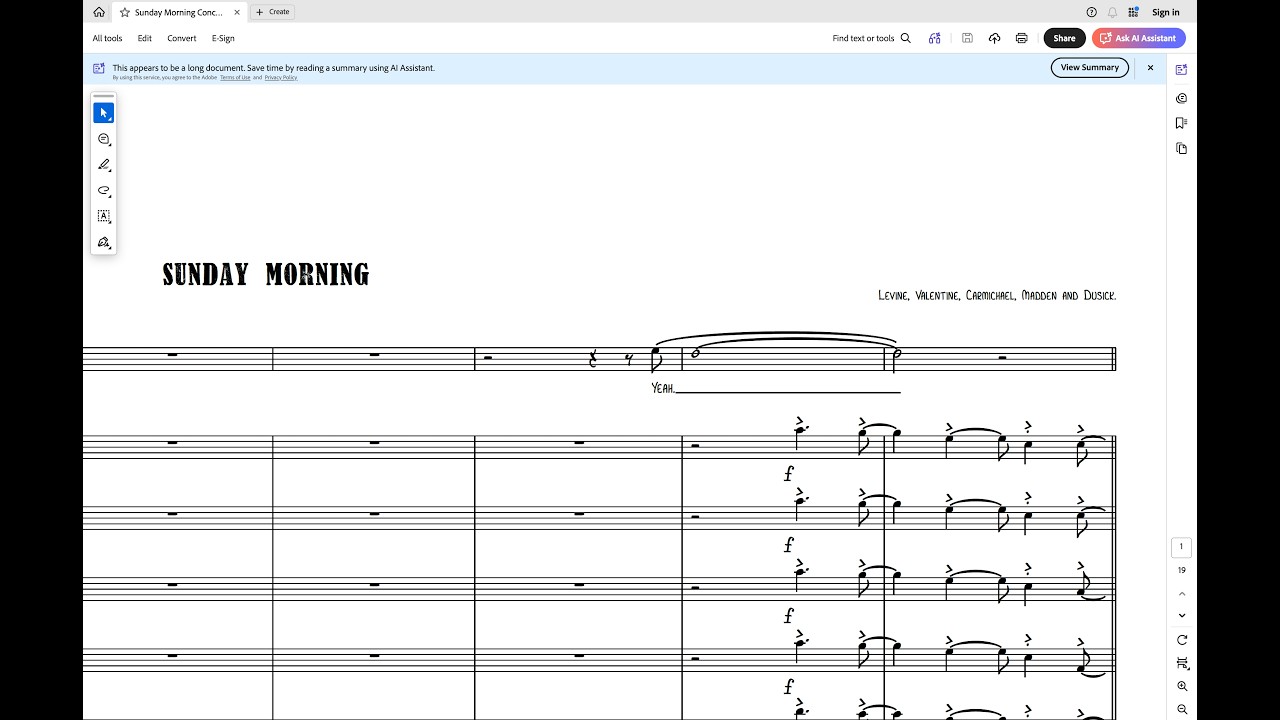This screenshot has width=1280, height=720.
Task: Open the notifications bell
Action: [x=1112, y=12]
